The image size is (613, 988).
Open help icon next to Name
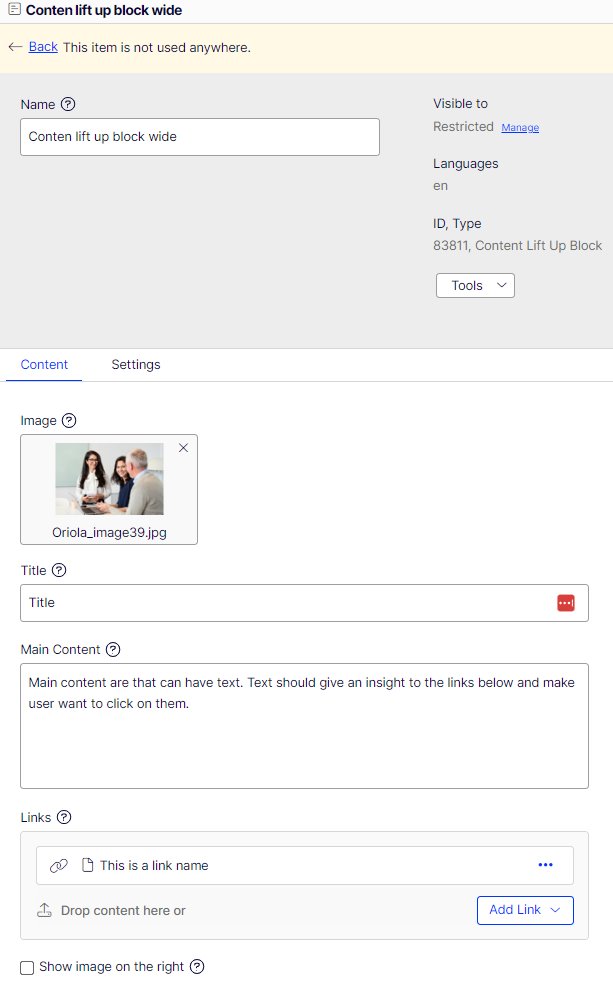tap(68, 104)
